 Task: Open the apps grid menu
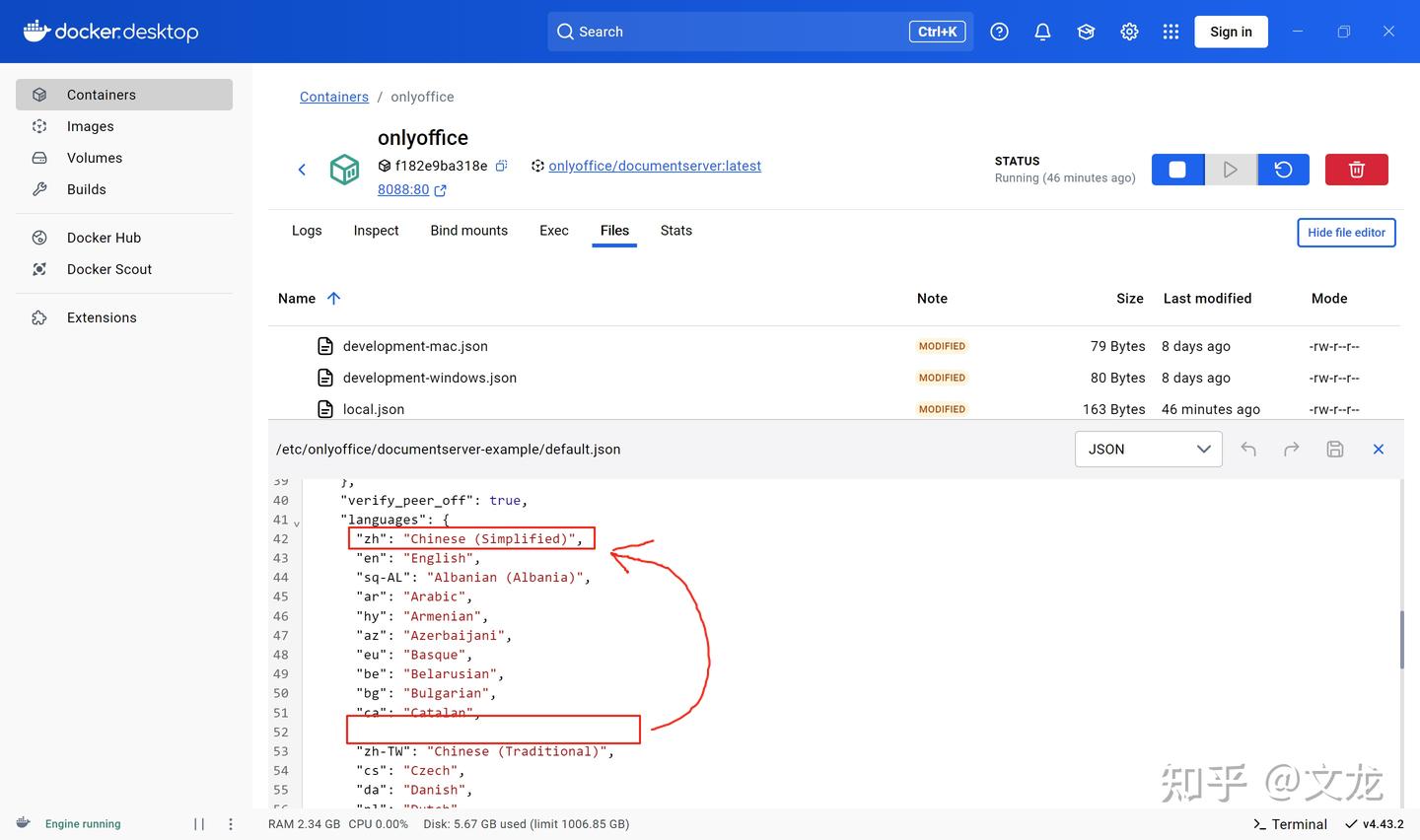(x=1171, y=32)
